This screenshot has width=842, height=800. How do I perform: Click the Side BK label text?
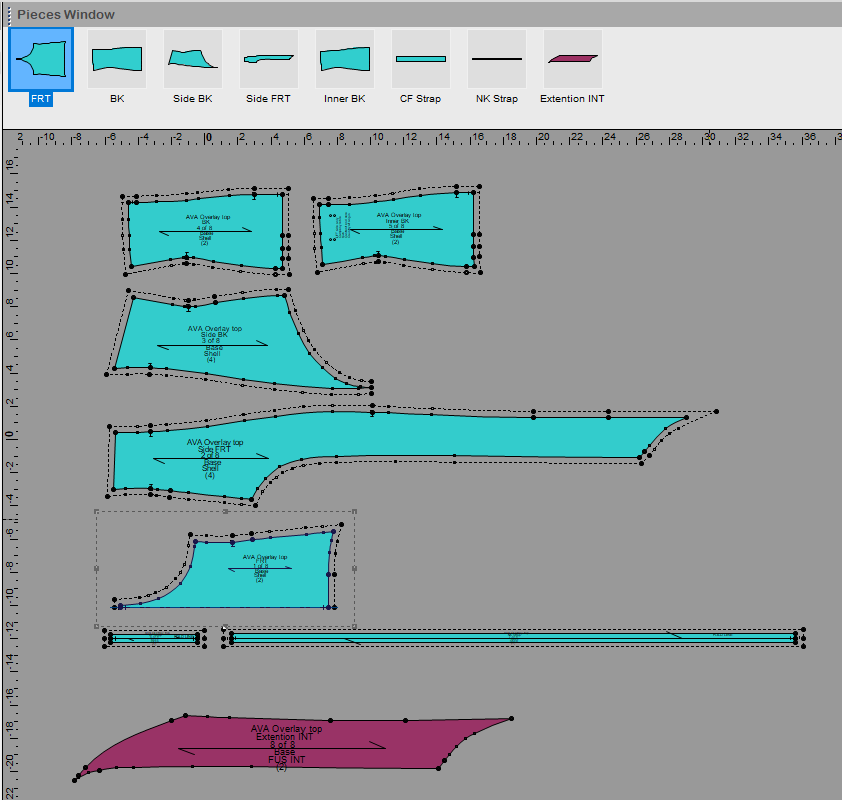click(x=193, y=99)
